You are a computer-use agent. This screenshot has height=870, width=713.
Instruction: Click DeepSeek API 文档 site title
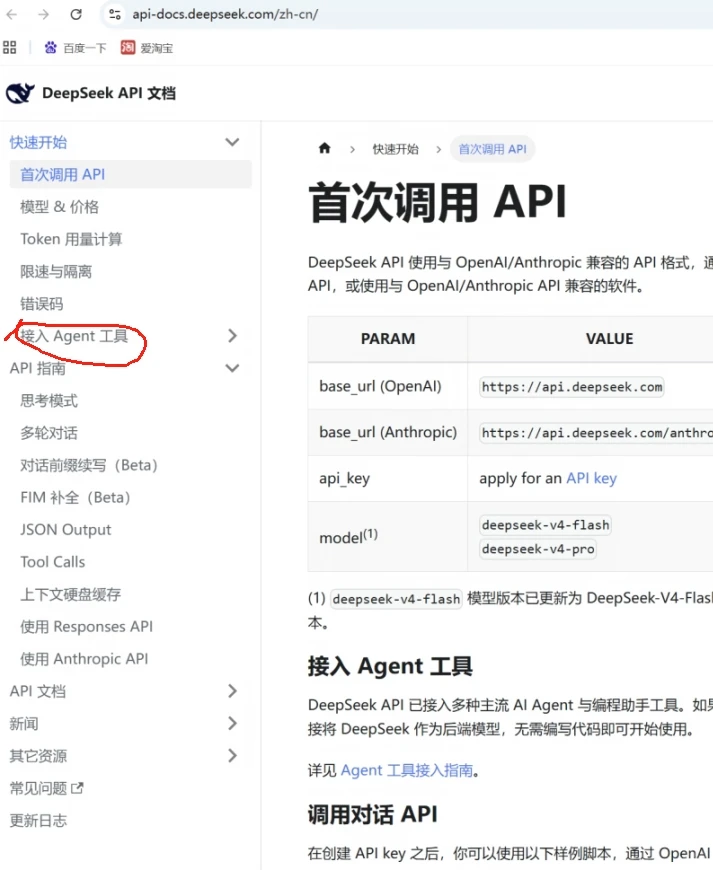(109, 93)
